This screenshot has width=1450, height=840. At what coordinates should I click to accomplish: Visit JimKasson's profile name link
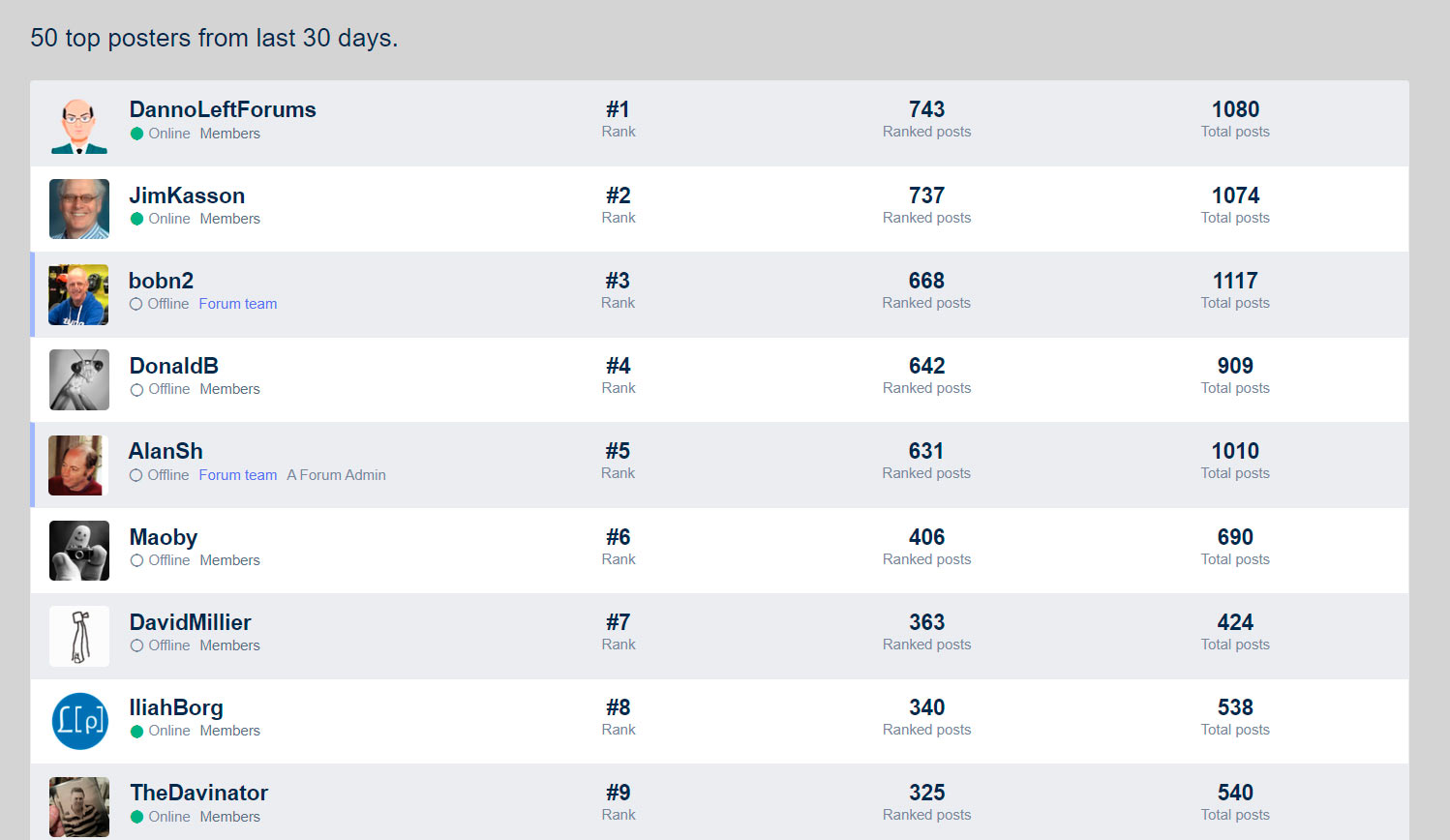(x=187, y=195)
